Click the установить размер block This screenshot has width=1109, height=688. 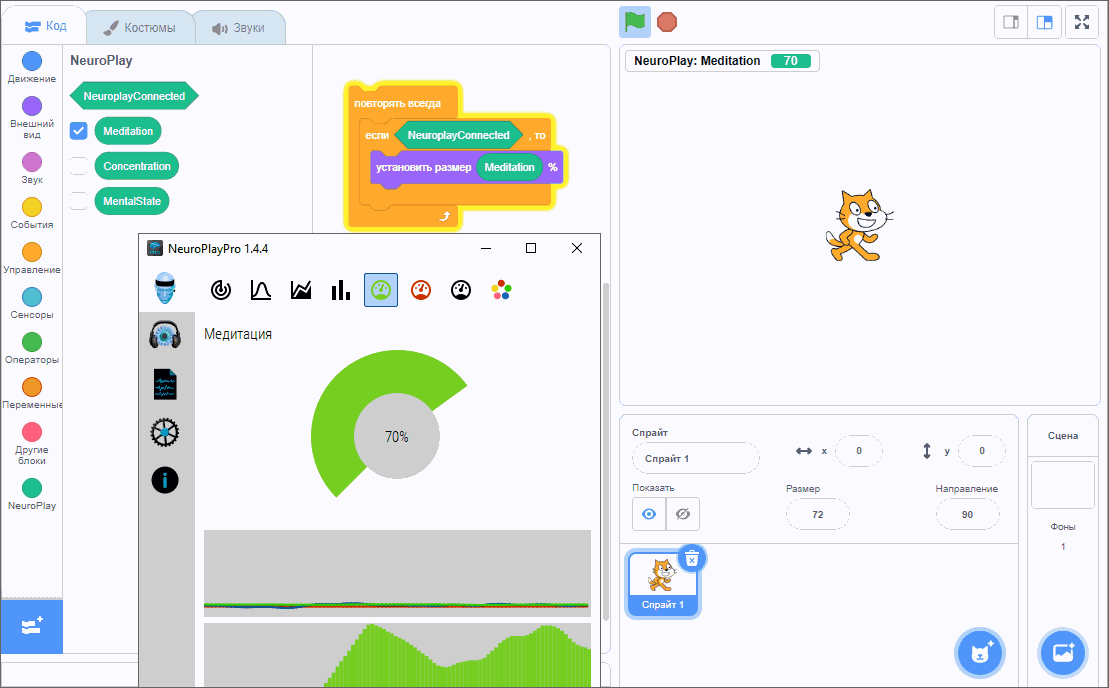pyautogui.click(x=424, y=168)
